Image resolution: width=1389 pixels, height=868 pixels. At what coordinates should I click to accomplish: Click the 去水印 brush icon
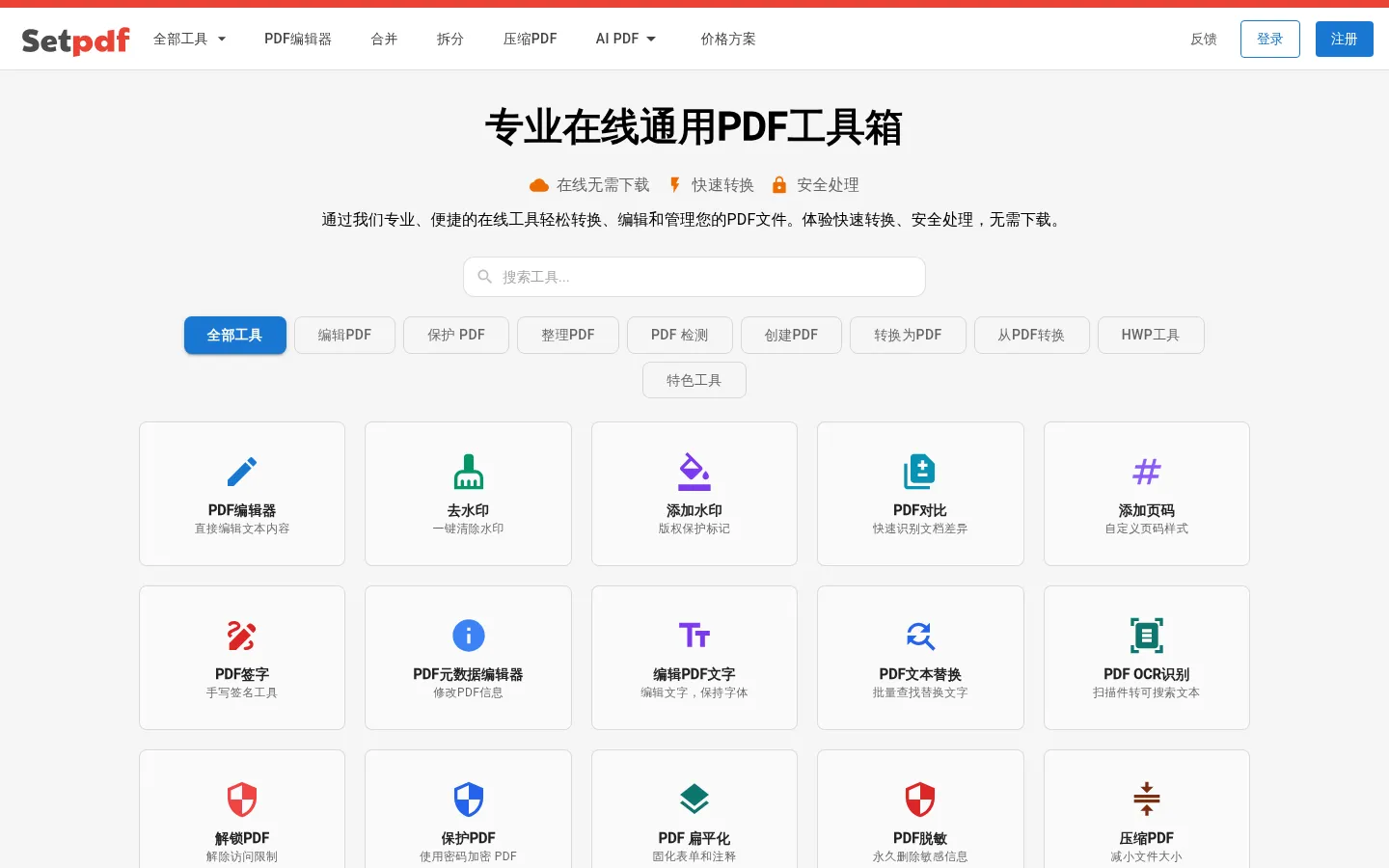(468, 472)
